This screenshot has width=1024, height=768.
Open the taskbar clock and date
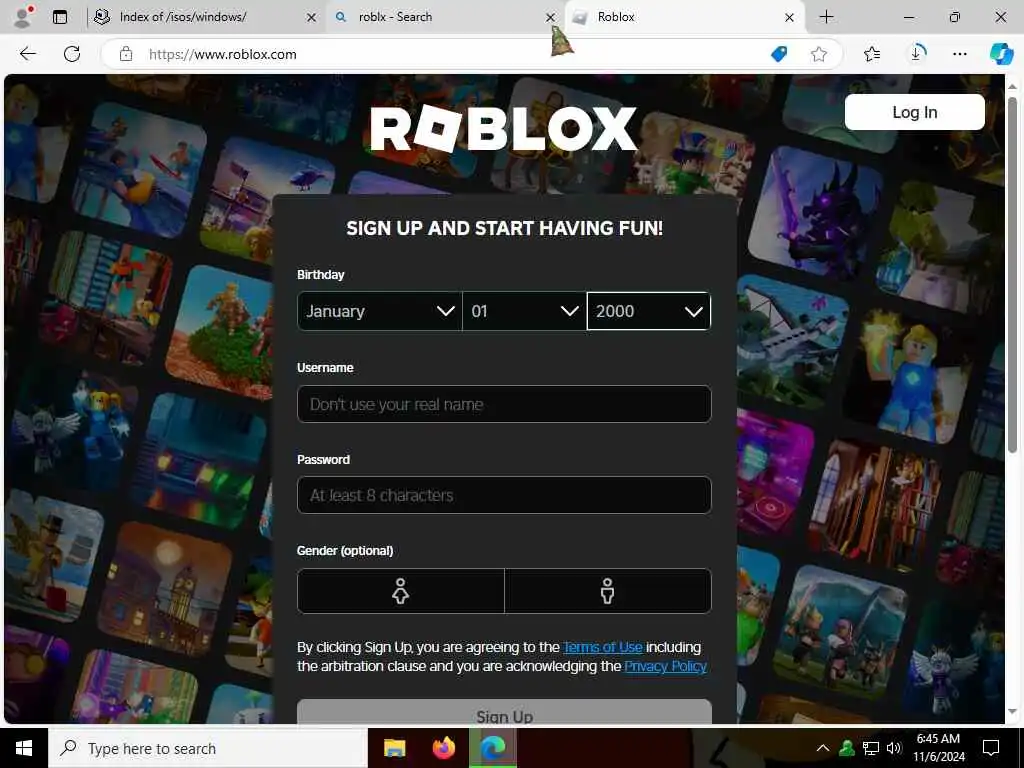tap(938, 748)
